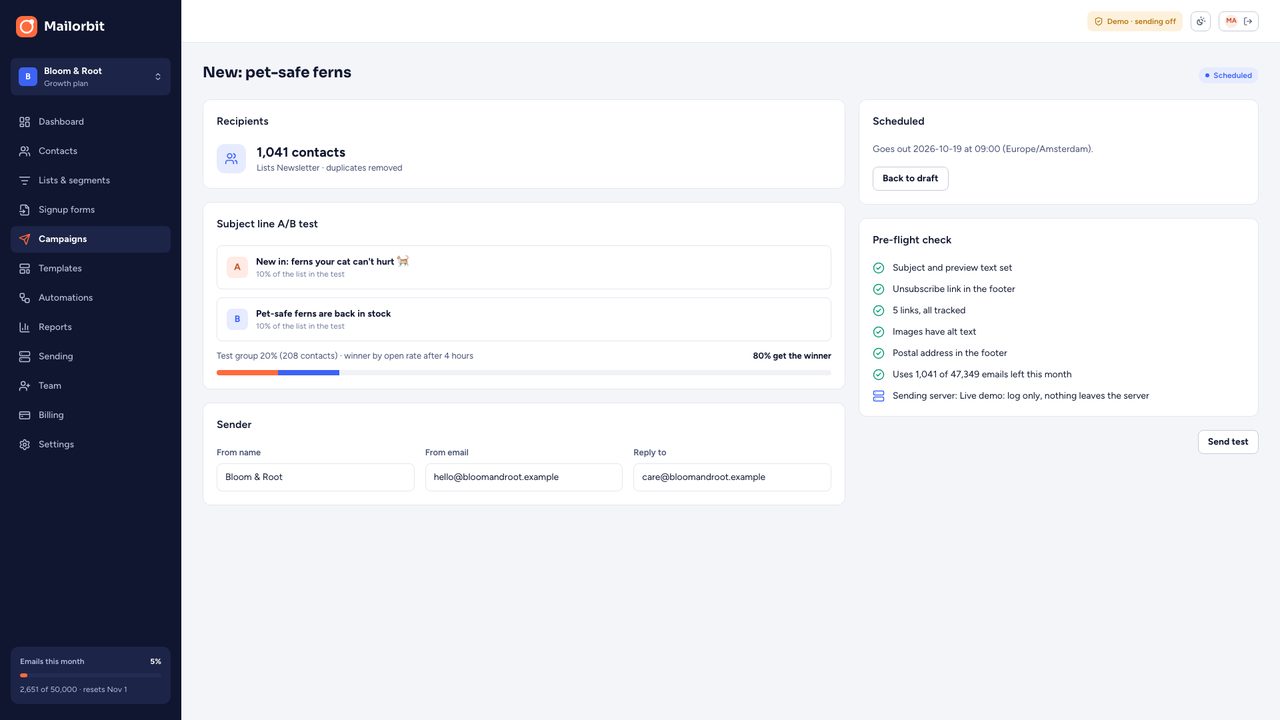1280x720 pixels.
Task: Click the log out arrow icon
Action: point(1248,21)
